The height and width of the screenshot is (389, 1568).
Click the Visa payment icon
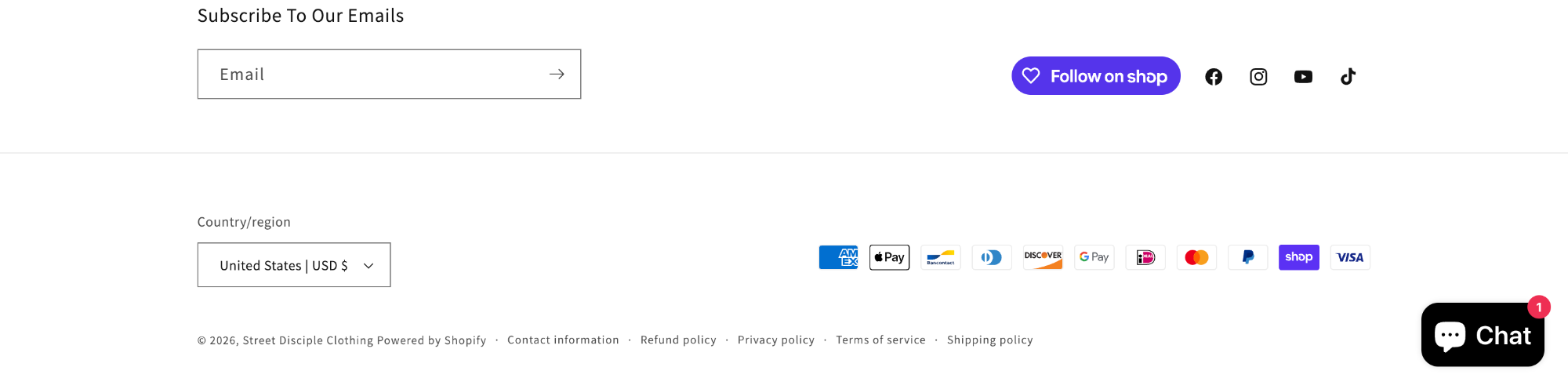[1350, 257]
